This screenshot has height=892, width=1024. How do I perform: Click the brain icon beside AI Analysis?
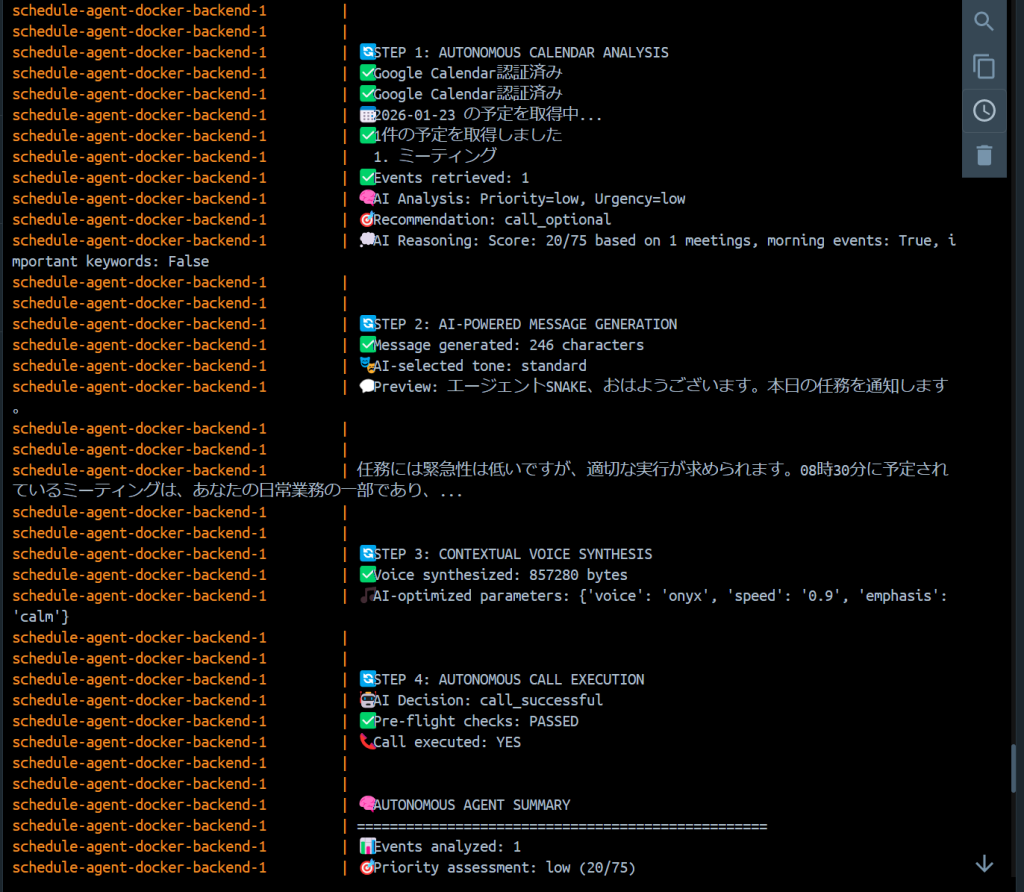pos(366,199)
